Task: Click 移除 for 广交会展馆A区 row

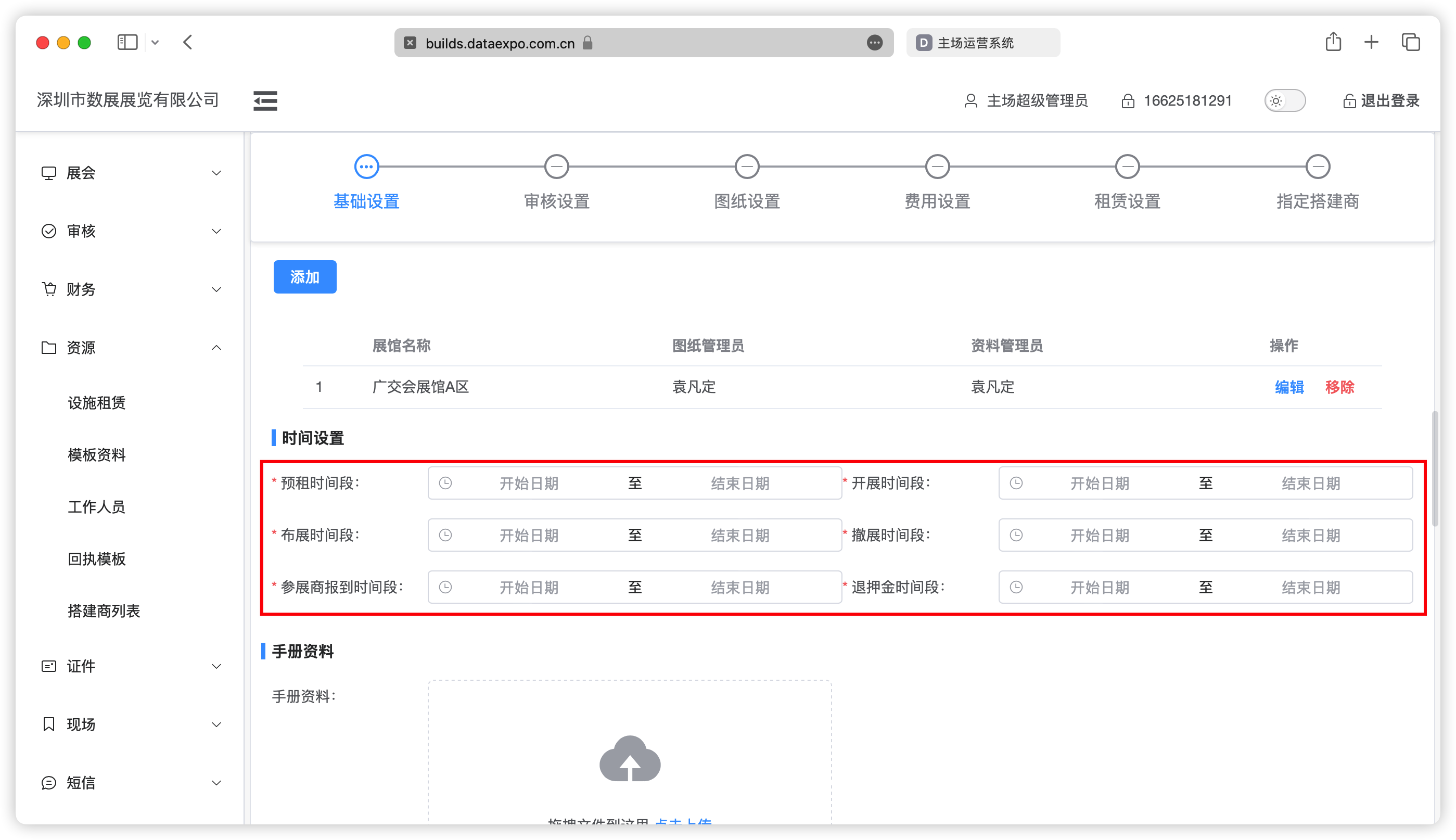Action: (x=1339, y=387)
